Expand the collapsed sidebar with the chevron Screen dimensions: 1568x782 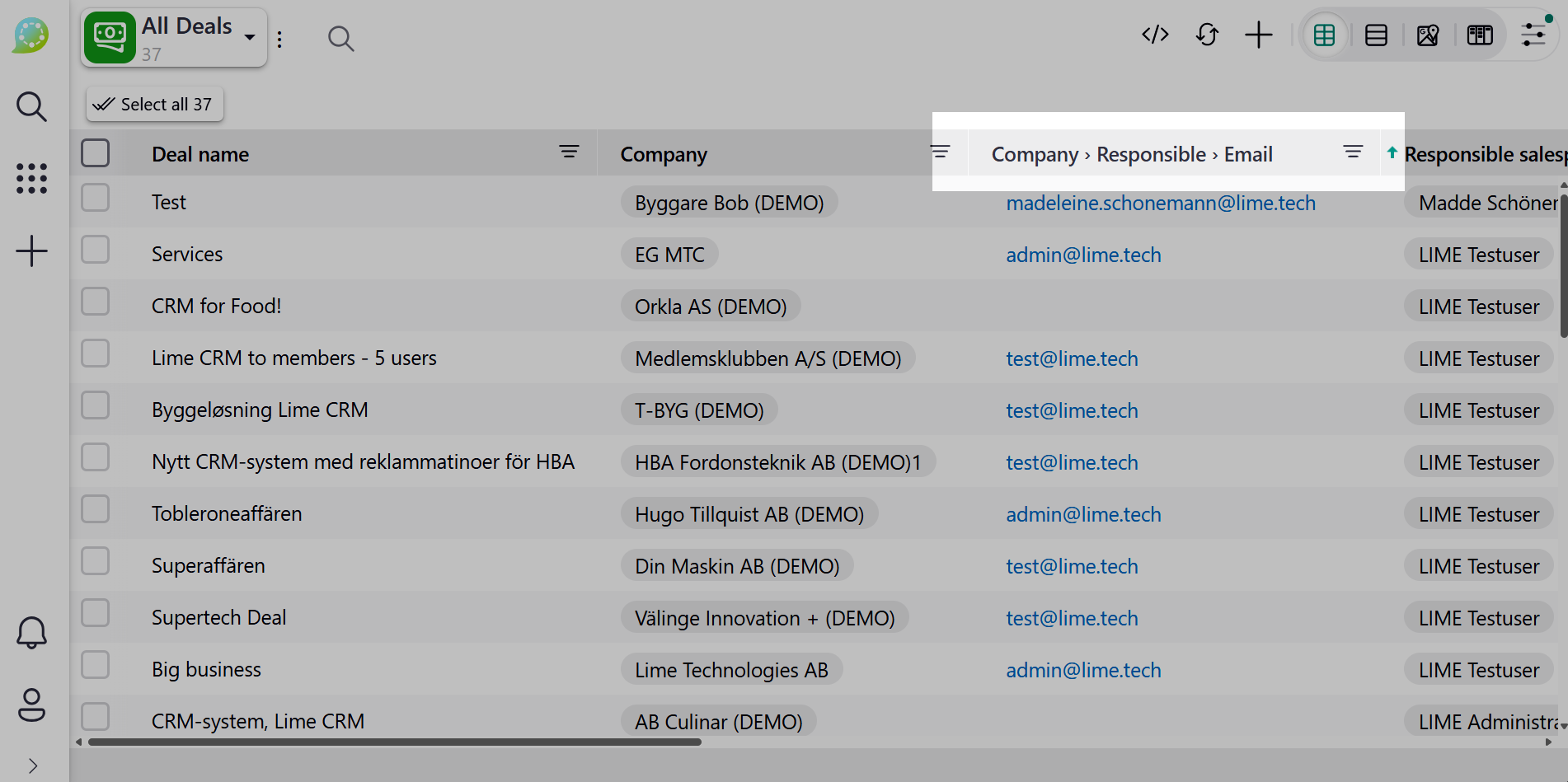[31, 763]
